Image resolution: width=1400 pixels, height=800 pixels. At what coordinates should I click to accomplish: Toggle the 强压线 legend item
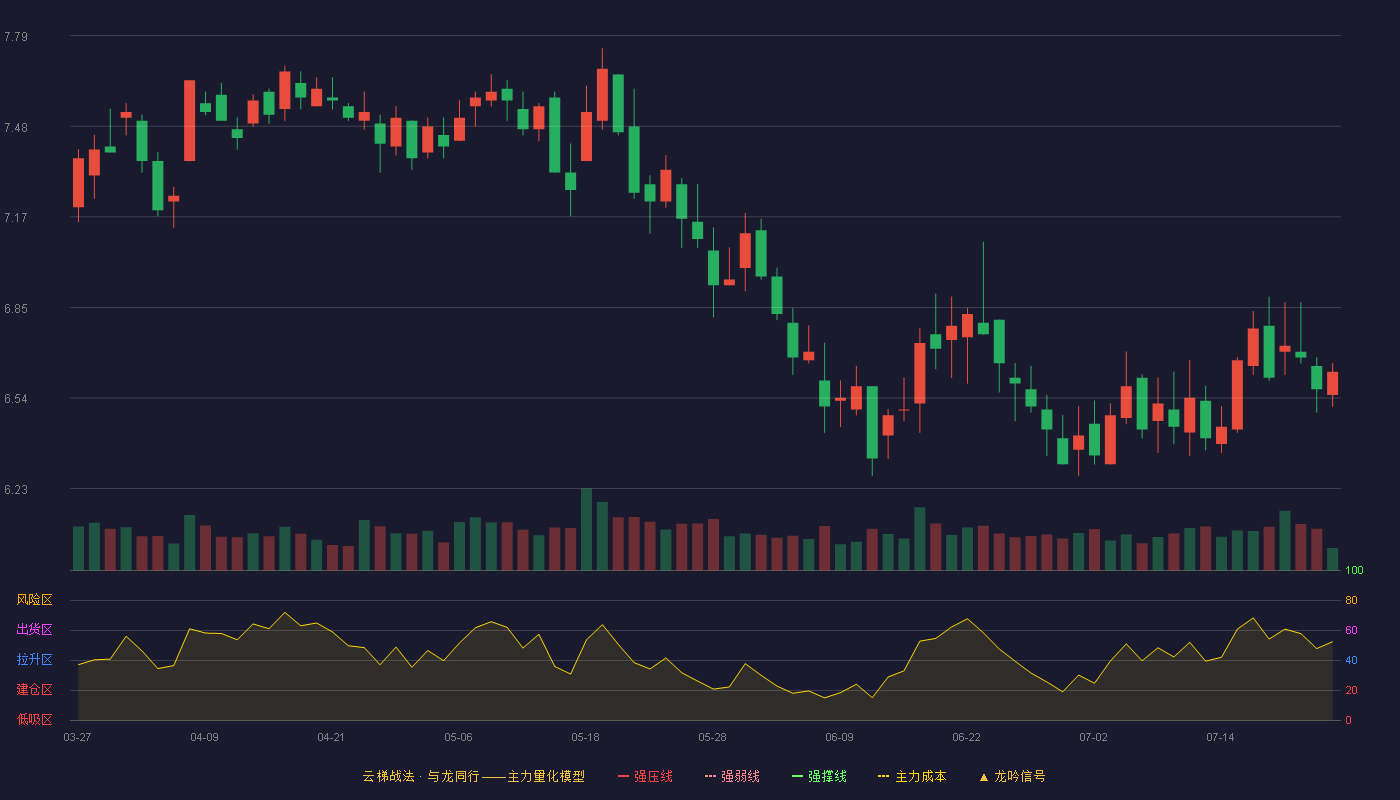click(x=645, y=776)
